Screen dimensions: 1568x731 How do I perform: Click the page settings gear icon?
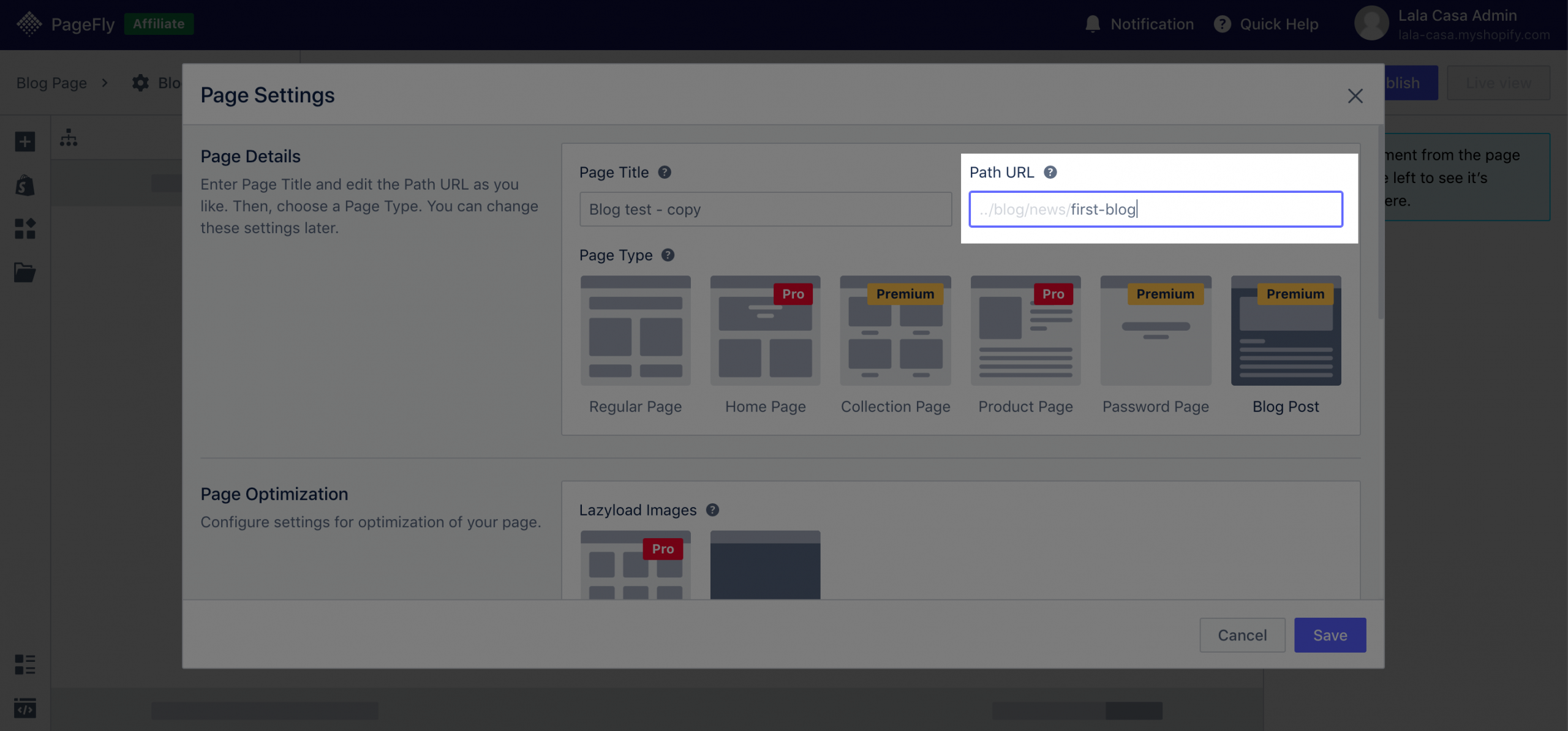(140, 83)
